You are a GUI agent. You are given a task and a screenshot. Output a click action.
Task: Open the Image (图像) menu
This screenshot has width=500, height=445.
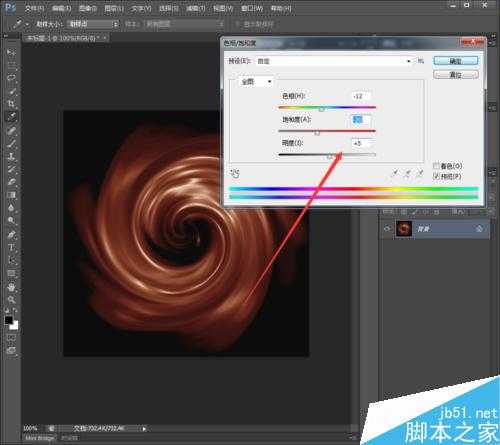(x=88, y=8)
